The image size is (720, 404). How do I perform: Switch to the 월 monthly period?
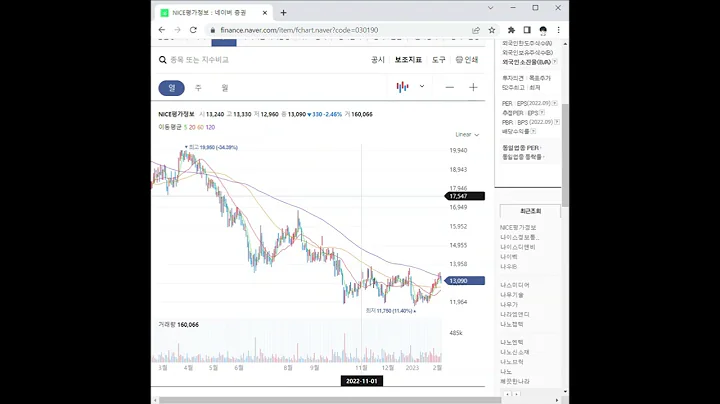(x=225, y=88)
